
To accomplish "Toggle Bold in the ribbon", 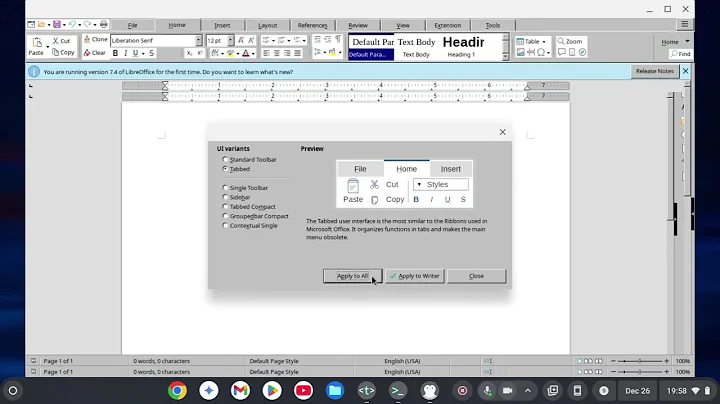I will point(115,53).
